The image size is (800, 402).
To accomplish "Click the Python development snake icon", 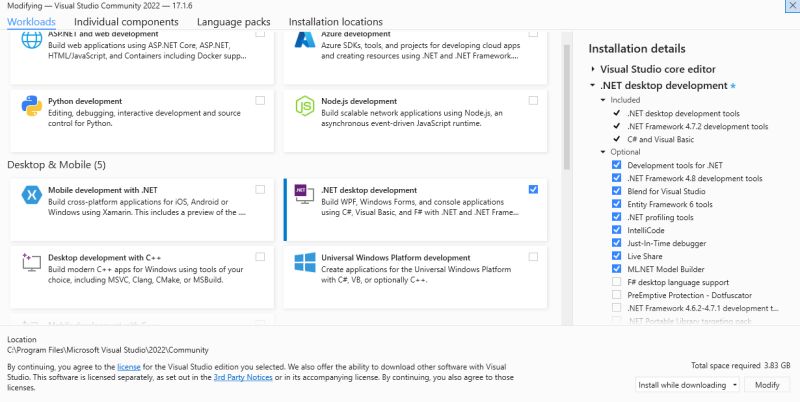I will click(32, 106).
